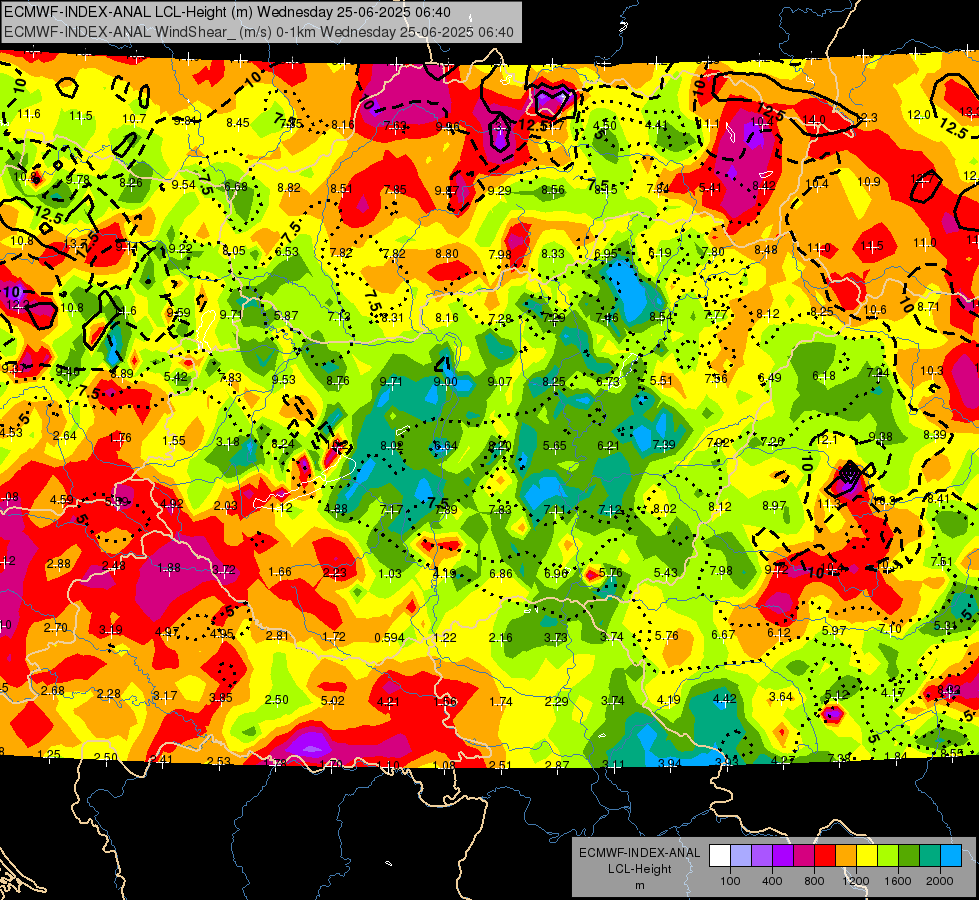The width and height of the screenshot is (979, 900).
Task: Click the wind shear value 4.88
Action: tap(335, 508)
